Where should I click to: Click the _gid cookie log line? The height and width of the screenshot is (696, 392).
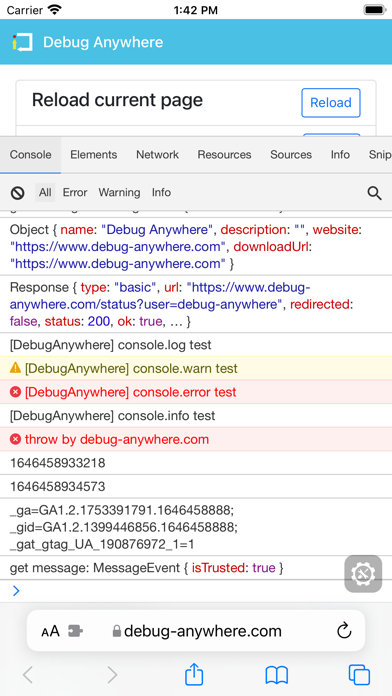[x=124, y=527]
